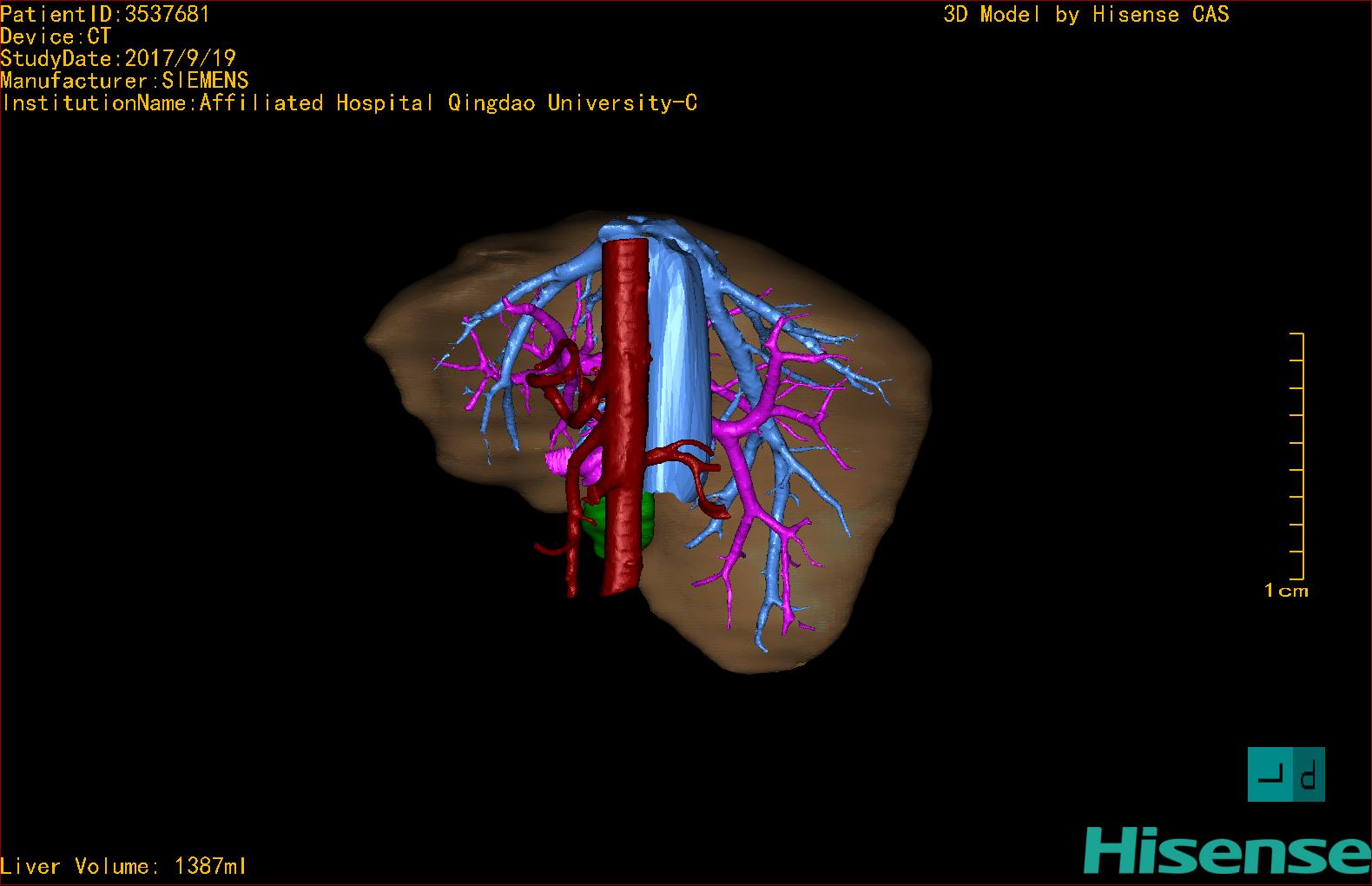
Task: Click the Manufacturer:SIEMENS label
Action: click(124, 81)
